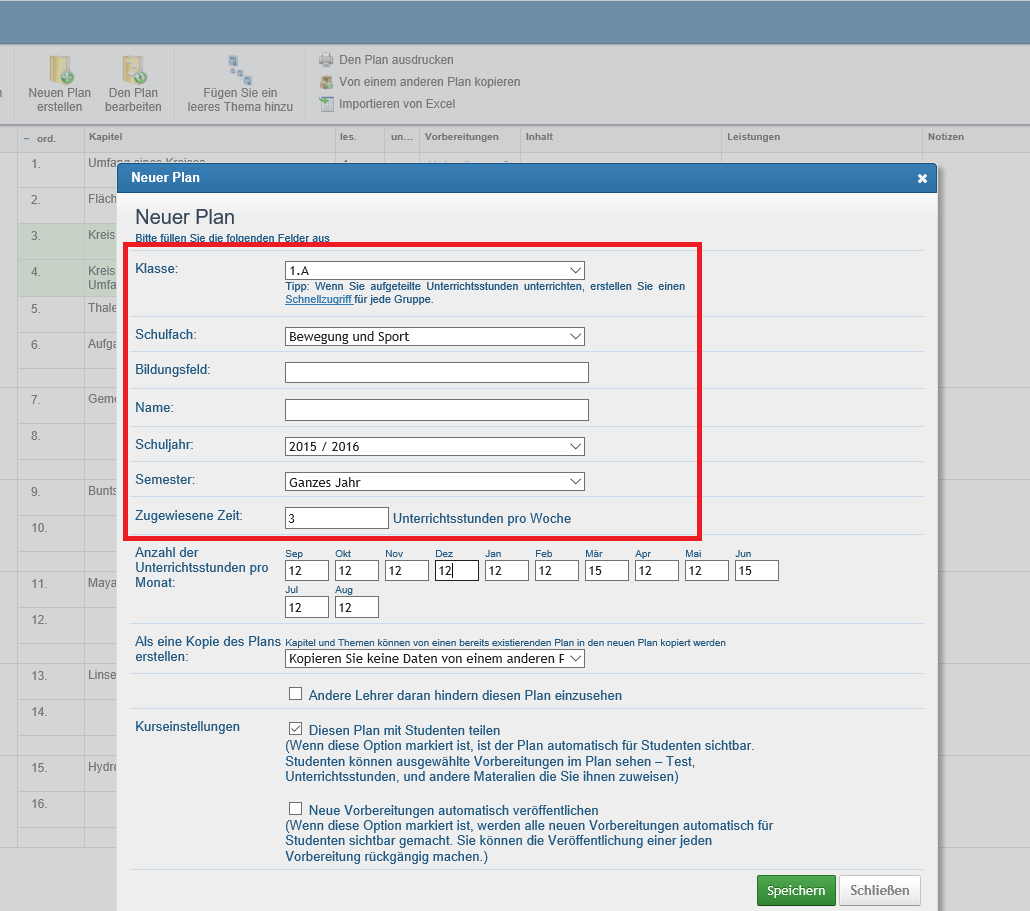Click the leeres Thema hinzufügen icon
The height and width of the screenshot is (911, 1030).
point(240,69)
